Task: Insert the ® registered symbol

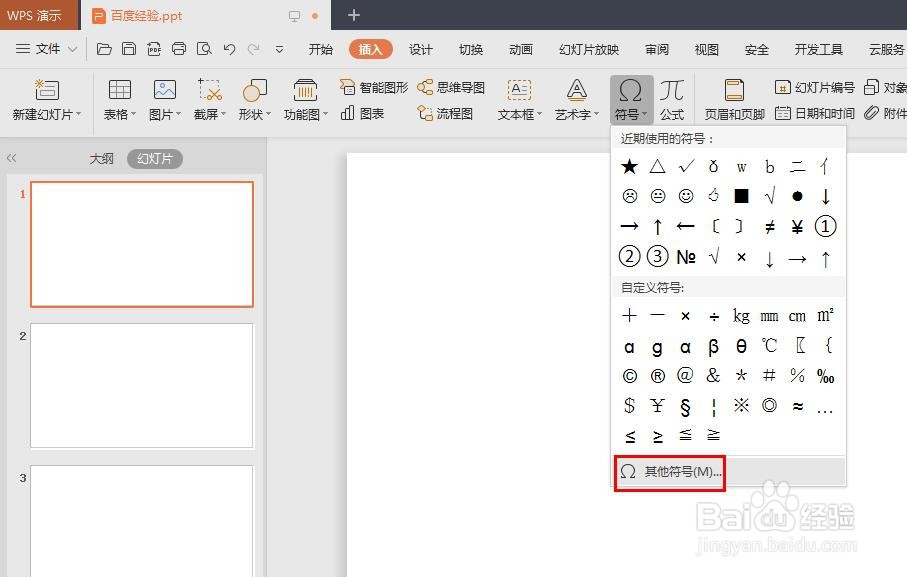Action: click(658, 376)
